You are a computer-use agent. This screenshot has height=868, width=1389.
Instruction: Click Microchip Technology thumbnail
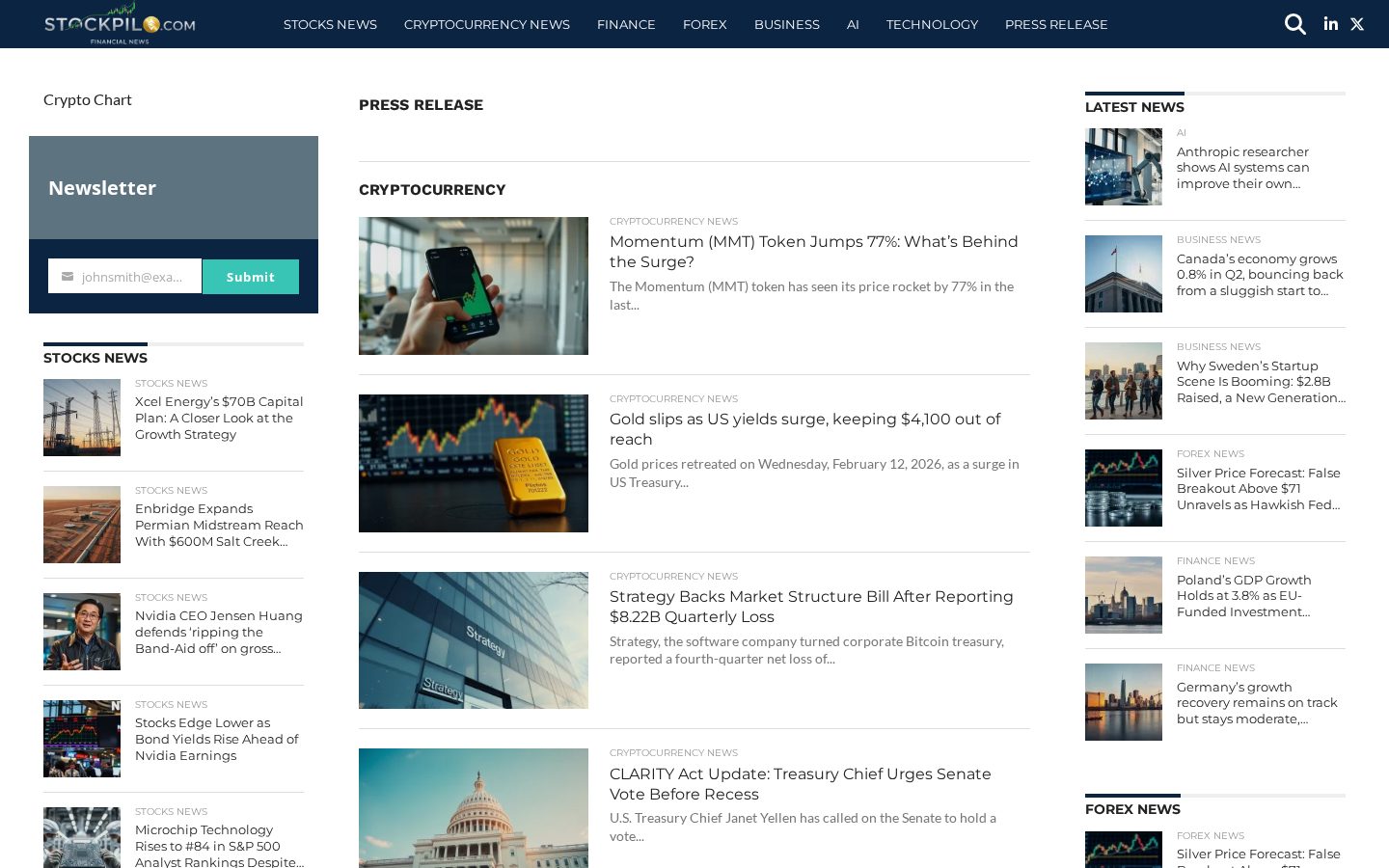pyautogui.click(x=82, y=837)
